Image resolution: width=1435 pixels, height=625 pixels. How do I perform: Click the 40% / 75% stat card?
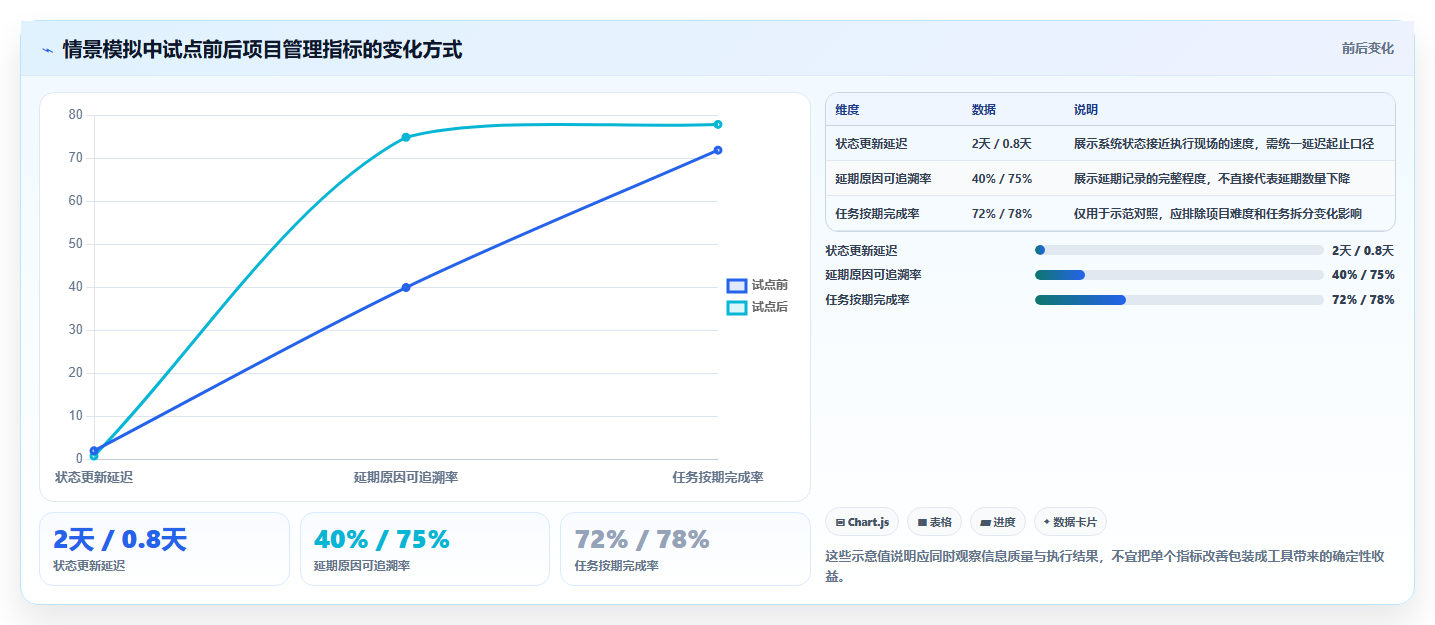click(425, 549)
